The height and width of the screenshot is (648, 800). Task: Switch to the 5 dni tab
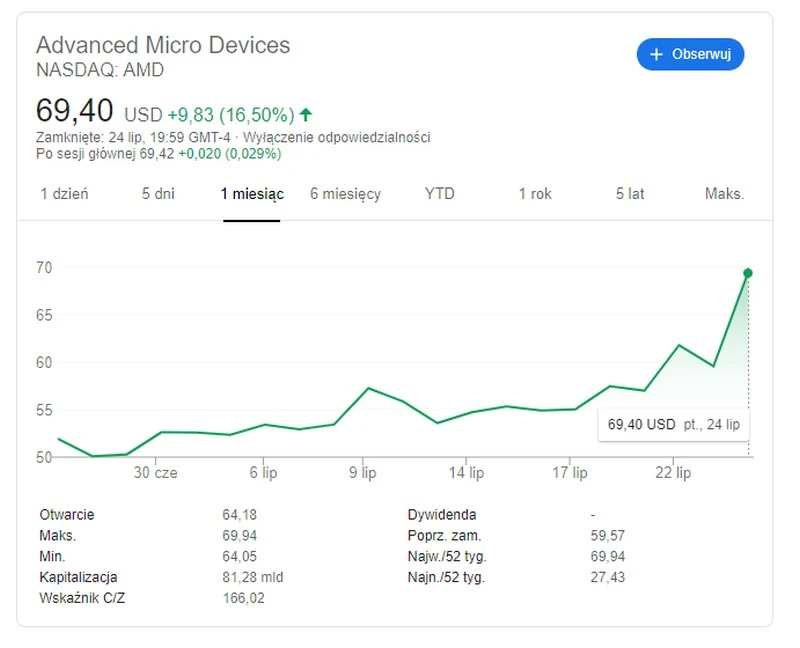coord(158,194)
